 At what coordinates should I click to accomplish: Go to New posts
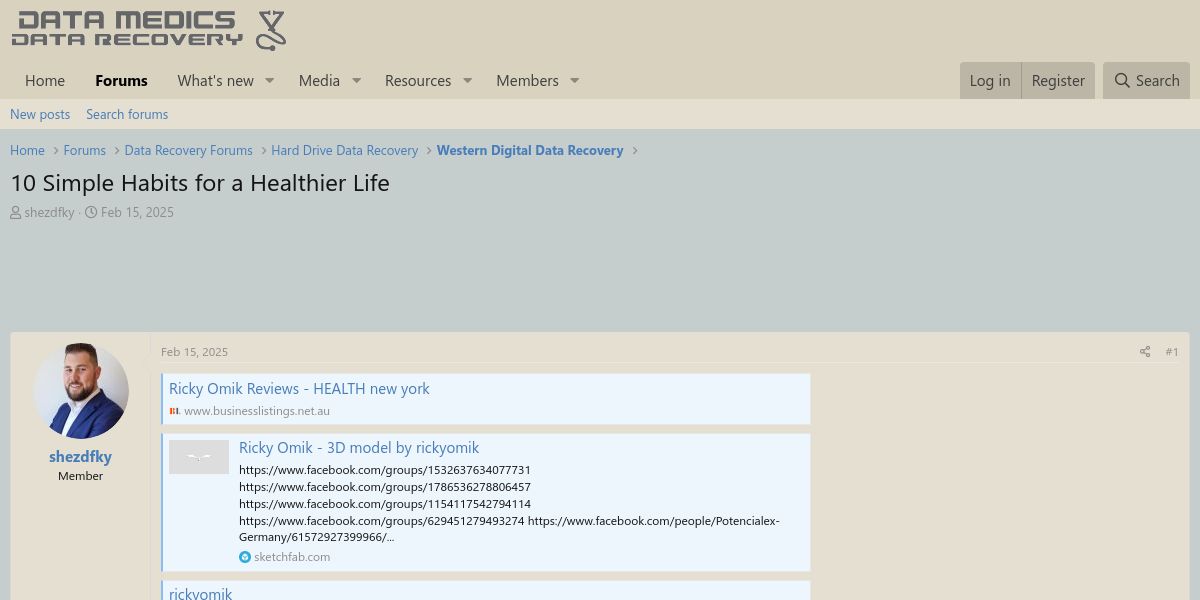click(40, 114)
